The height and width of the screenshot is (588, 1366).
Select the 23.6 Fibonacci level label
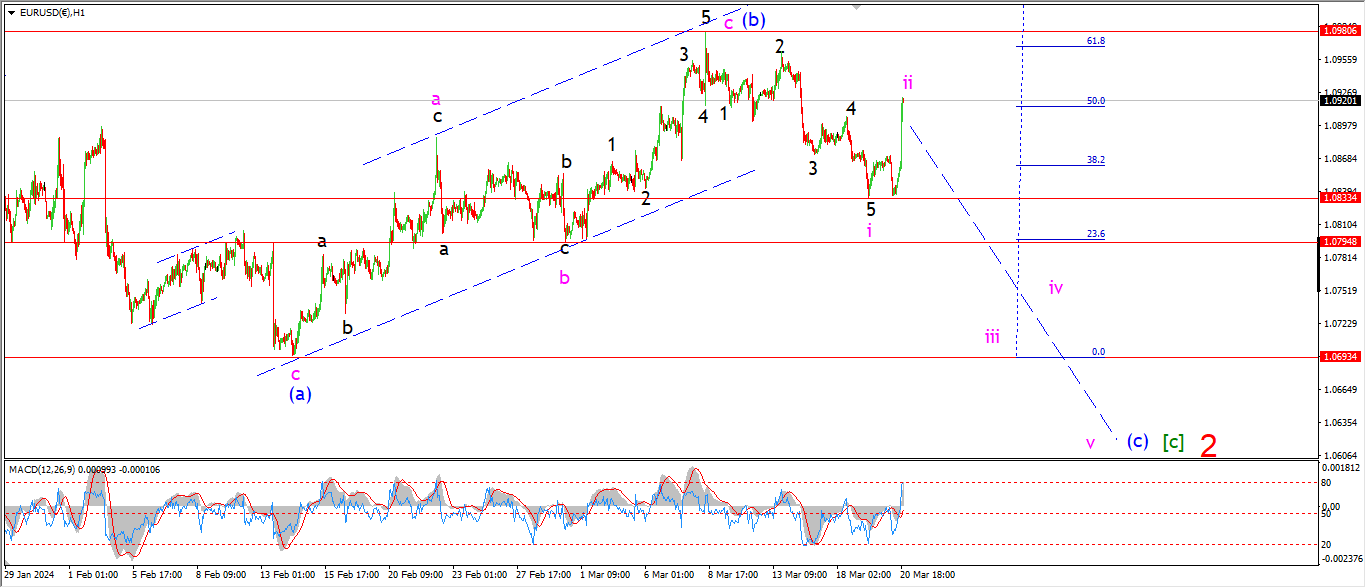tap(1095, 234)
